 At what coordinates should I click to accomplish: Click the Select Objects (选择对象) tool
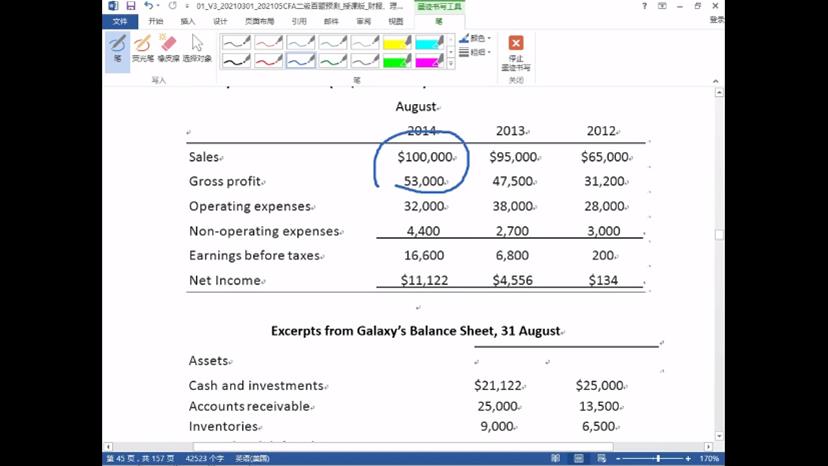tap(197, 48)
